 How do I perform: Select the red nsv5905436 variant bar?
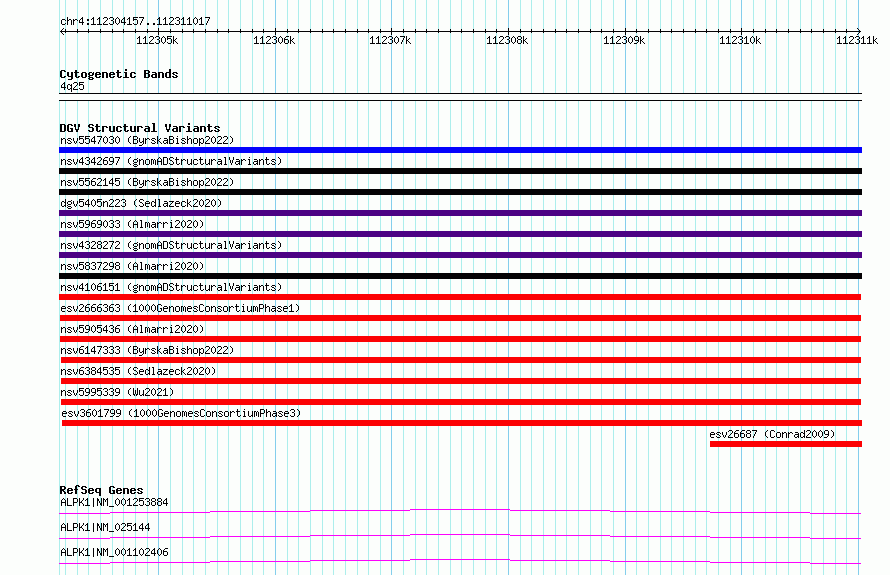(x=460, y=339)
